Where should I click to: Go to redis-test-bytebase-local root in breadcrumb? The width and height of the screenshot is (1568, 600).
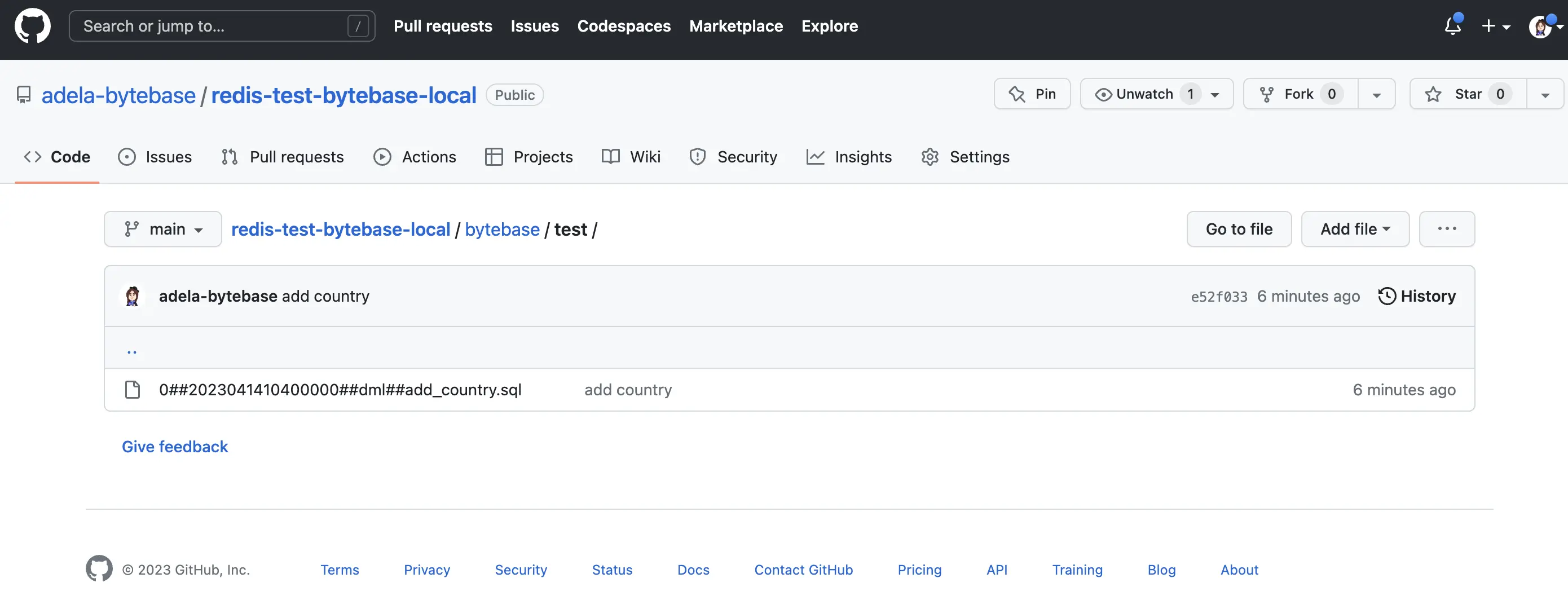[x=341, y=230]
